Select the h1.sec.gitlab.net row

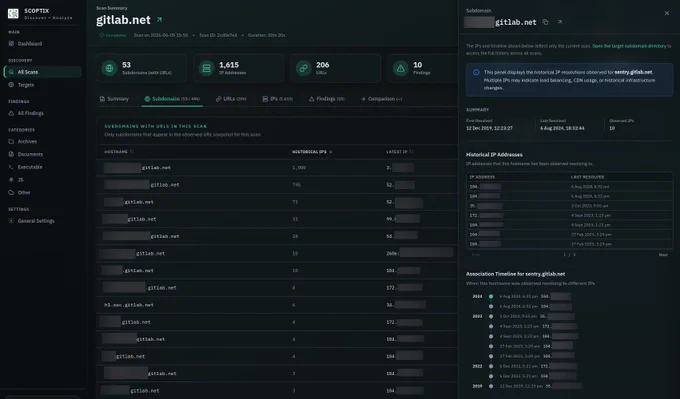(277, 305)
